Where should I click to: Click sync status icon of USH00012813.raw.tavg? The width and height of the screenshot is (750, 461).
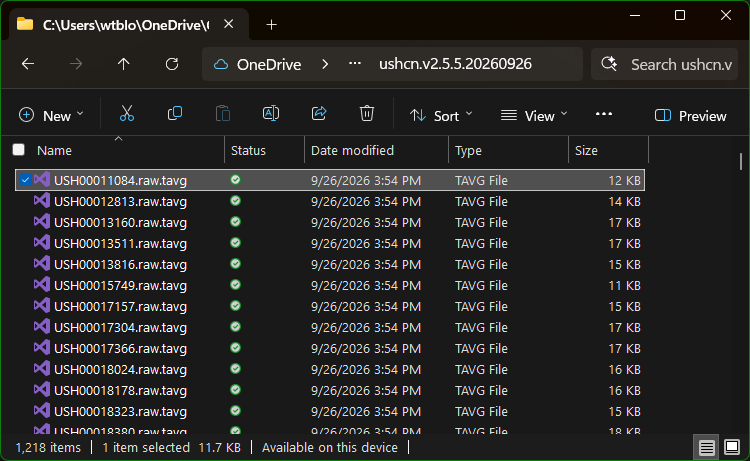tap(235, 201)
